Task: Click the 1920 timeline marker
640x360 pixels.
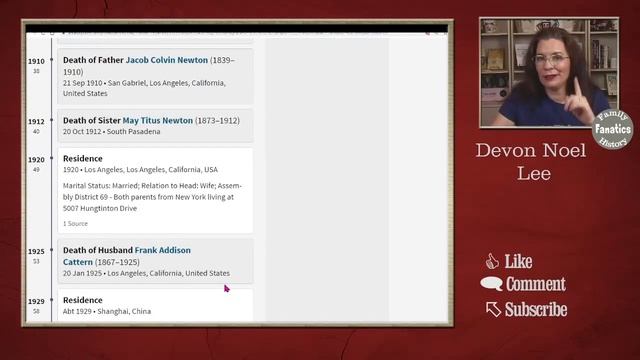Action: pyautogui.click(x=51, y=158)
